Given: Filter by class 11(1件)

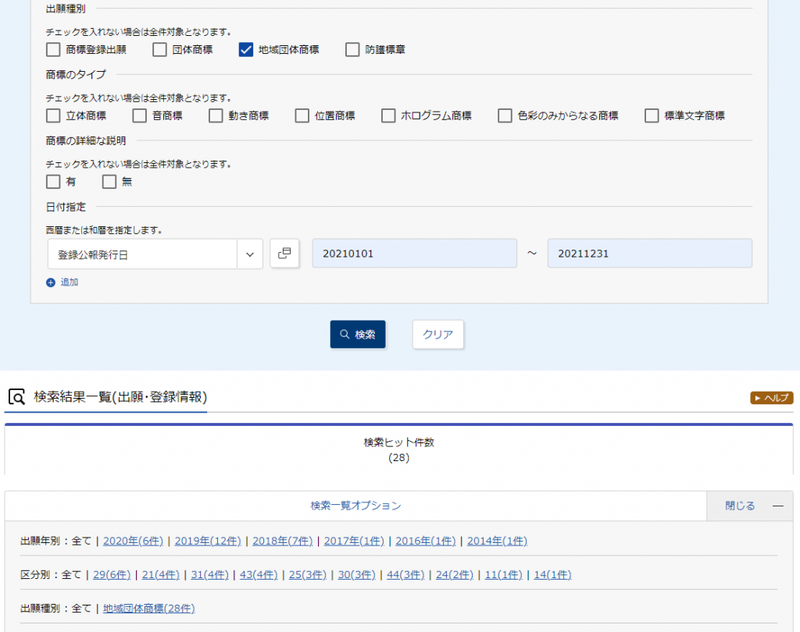Looking at the screenshot, I should pyautogui.click(x=504, y=574).
